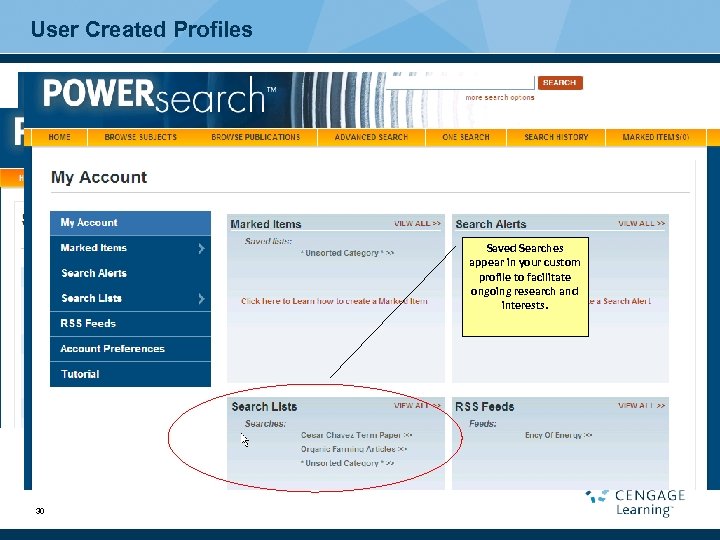Click the create a Search Alert link
This screenshot has width=720, height=540.
point(620,301)
